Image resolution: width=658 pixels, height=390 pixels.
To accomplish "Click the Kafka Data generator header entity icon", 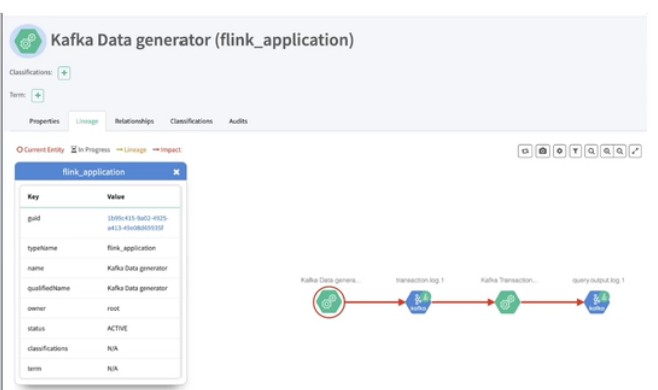I will click(x=28, y=41).
